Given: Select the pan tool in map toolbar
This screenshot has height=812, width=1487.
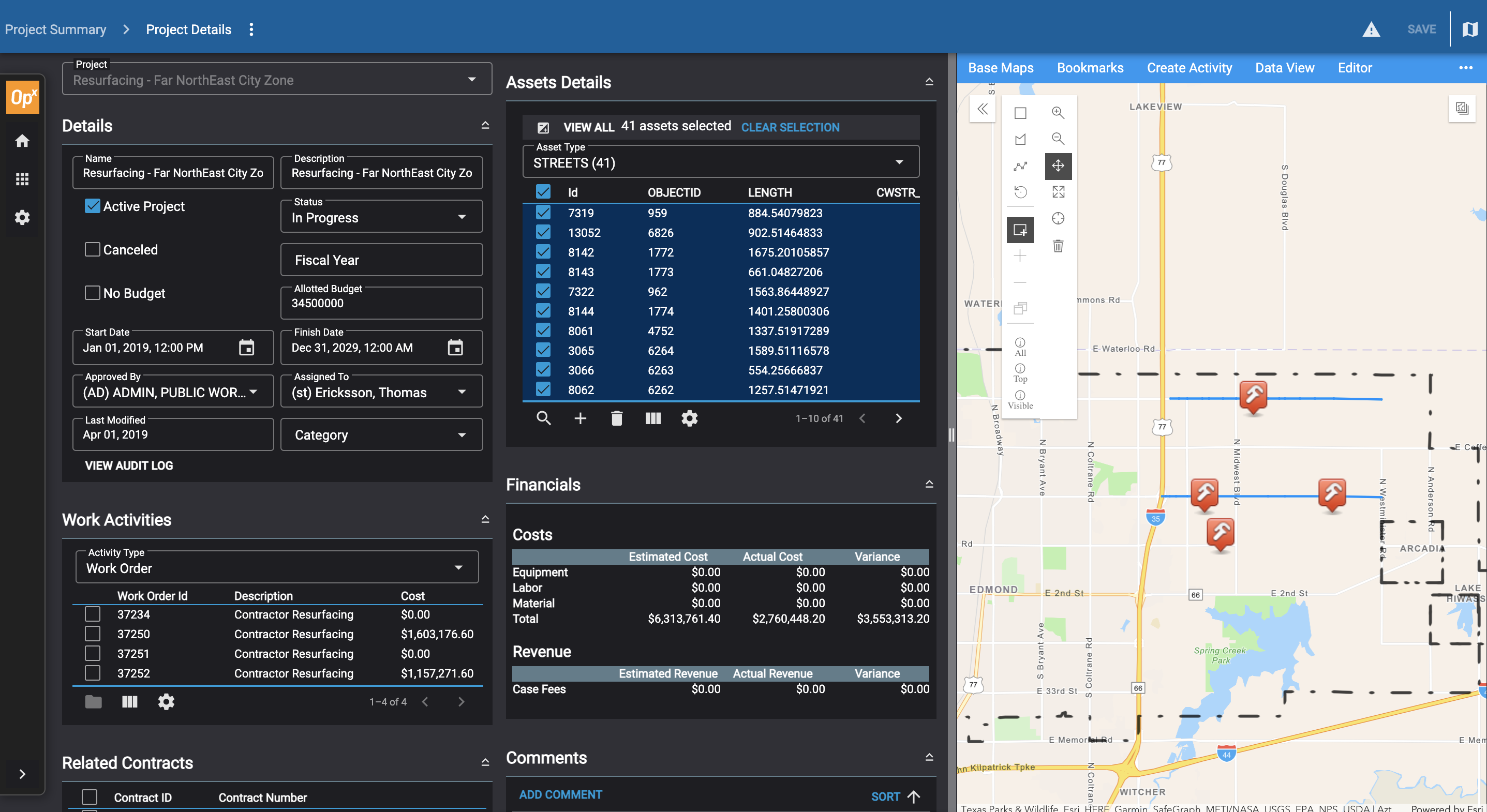Looking at the screenshot, I should 1058,166.
